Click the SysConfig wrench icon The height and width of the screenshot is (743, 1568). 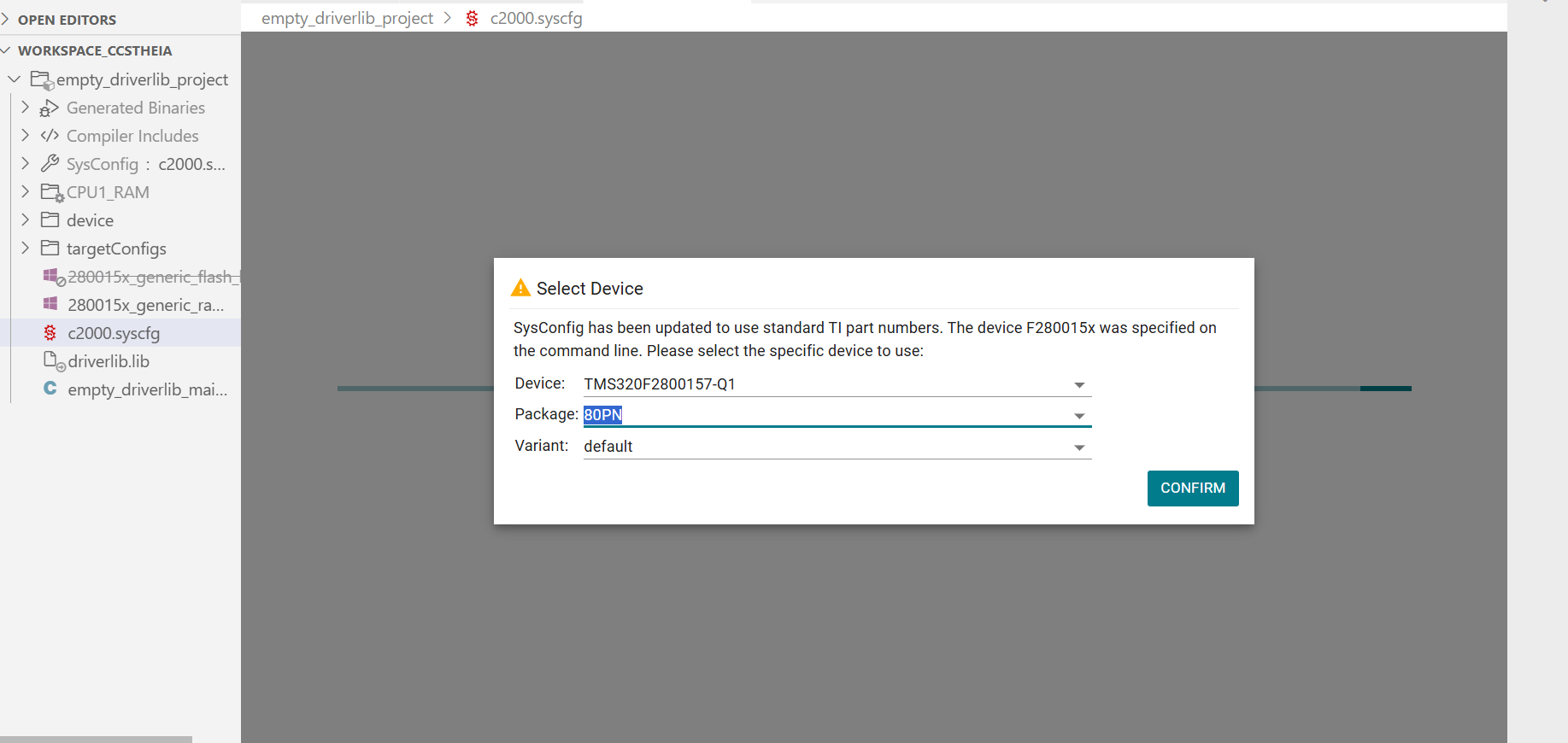[x=50, y=164]
